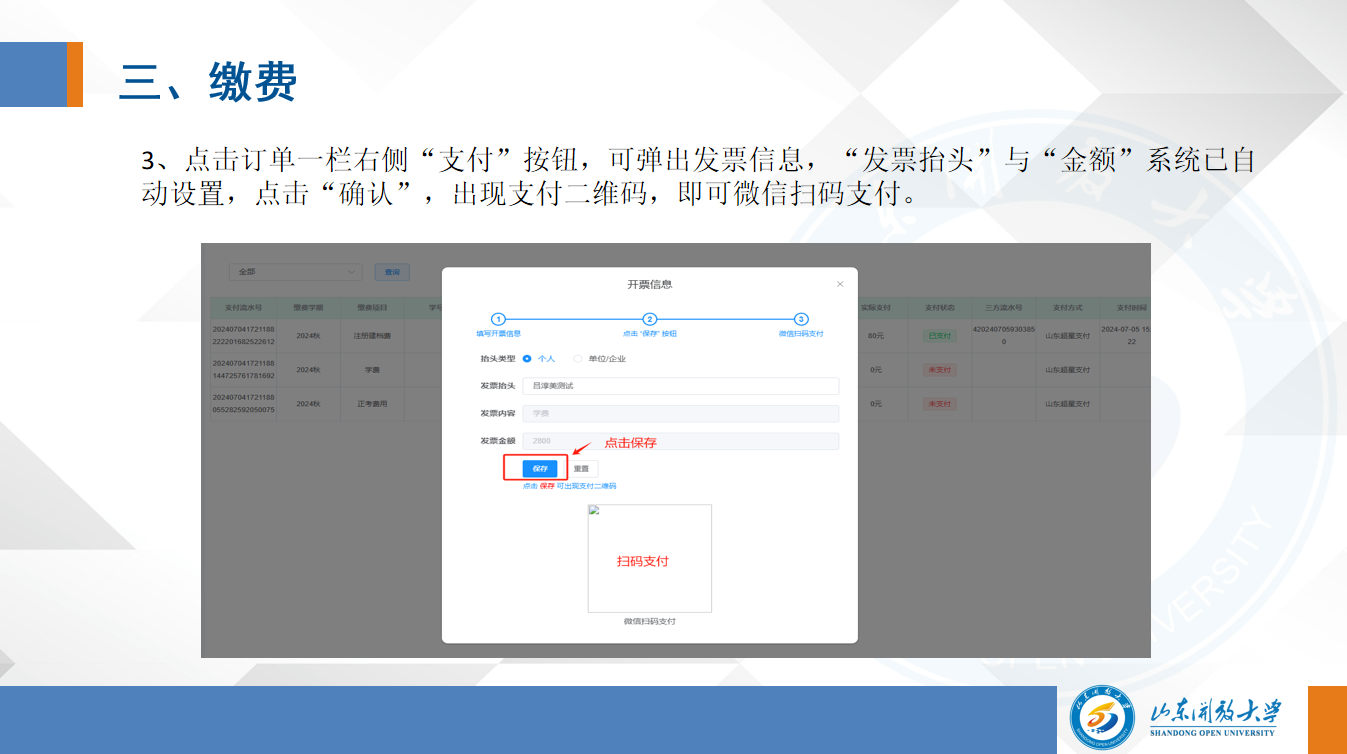Close the 开票信息 dialog with the X

[839, 285]
